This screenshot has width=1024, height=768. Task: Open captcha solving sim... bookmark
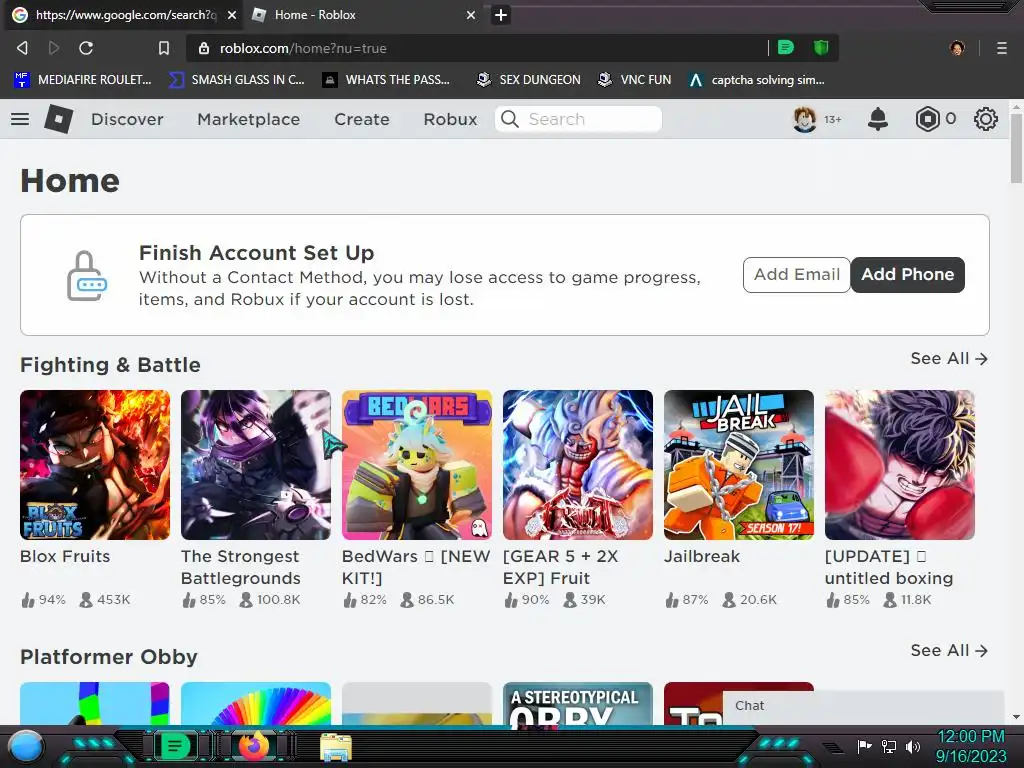point(757,80)
